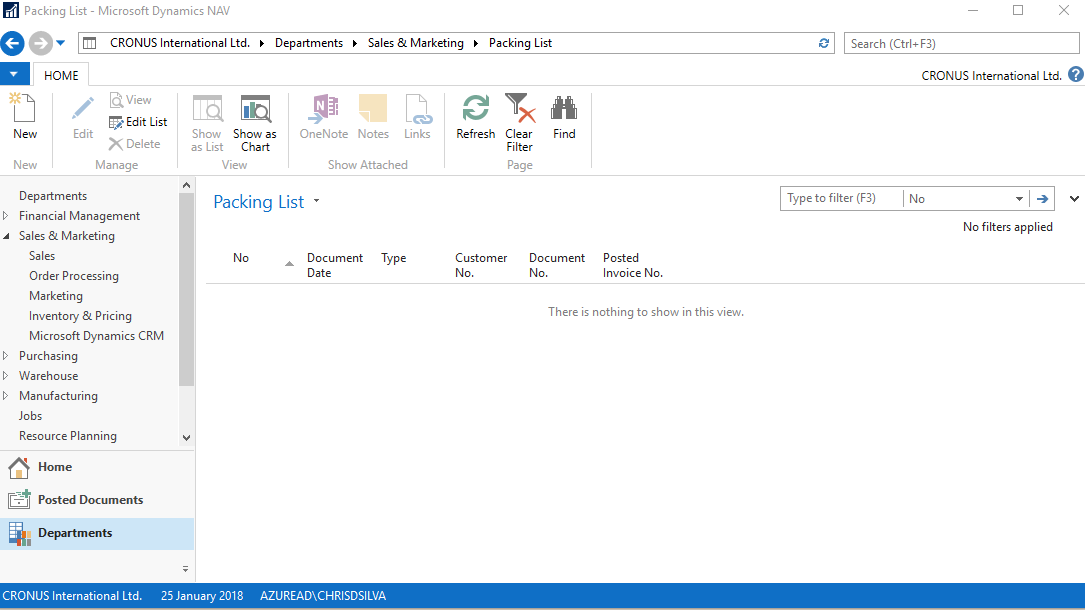
Task: Click the Edit pencil icon
Action: click(x=83, y=109)
